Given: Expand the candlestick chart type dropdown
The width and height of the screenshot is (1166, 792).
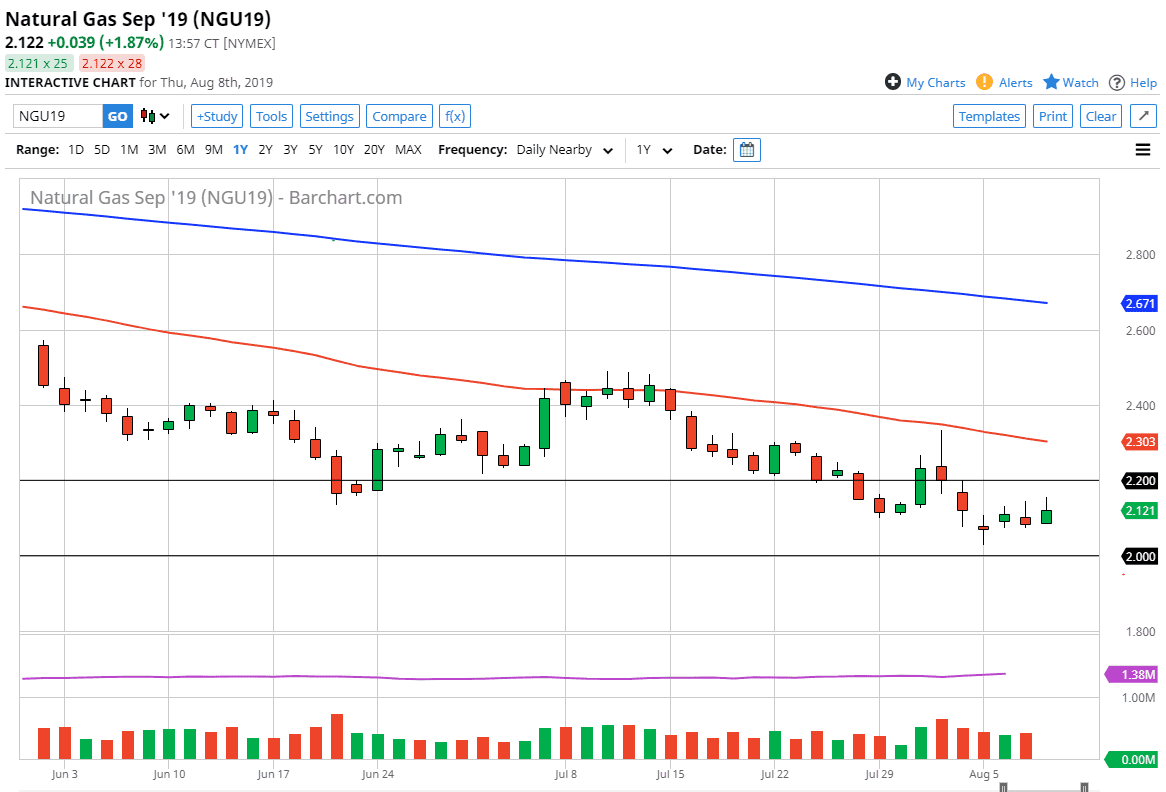Looking at the screenshot, I should [155, 116].
